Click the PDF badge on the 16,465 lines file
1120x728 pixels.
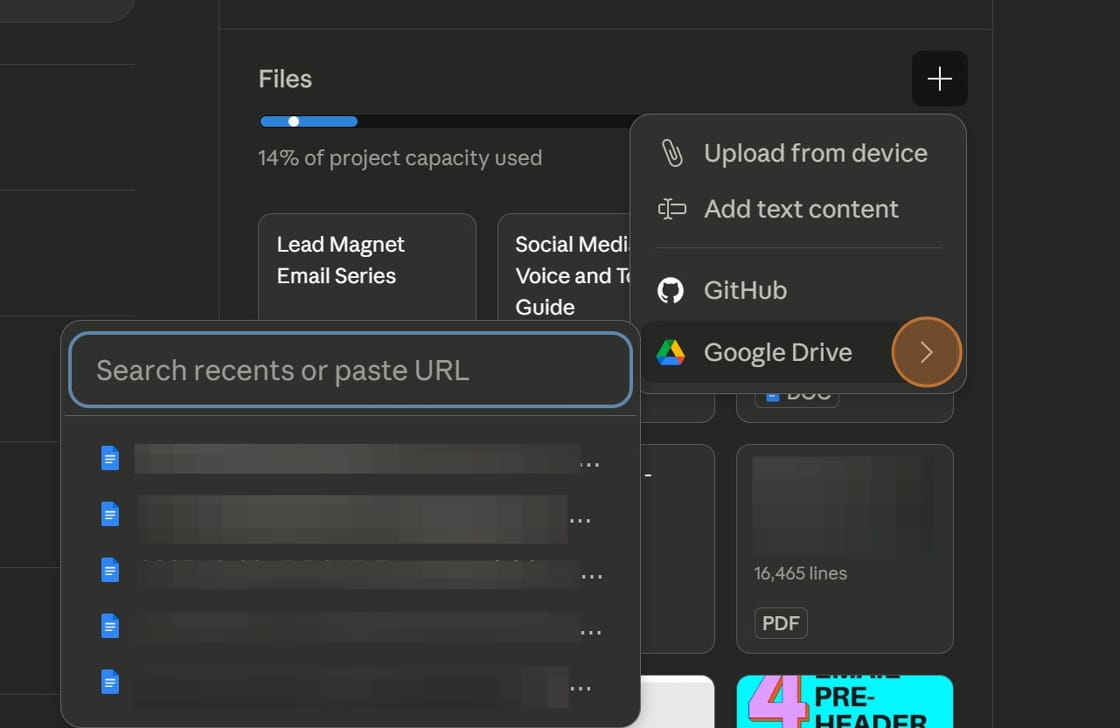click(780, 623)
